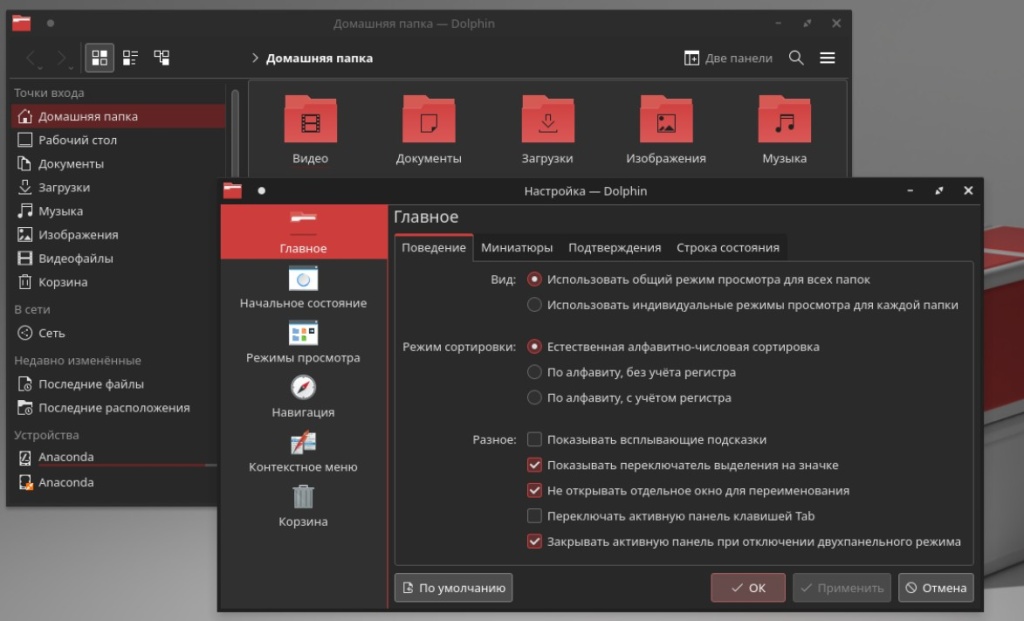Select the Navigation settings compass icon
This screenshot has width=1024, height=621.
[x=303, y=388]
